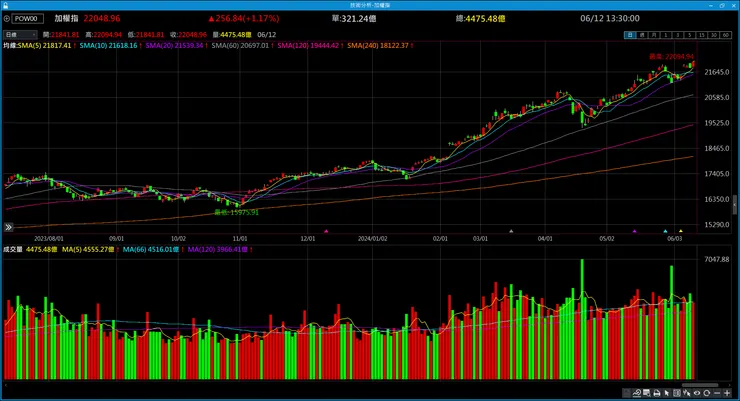The height and width of the screenshot is (401, 740).
Task: Click the lock icon in the title bar
Action: (x=5, y=5)
